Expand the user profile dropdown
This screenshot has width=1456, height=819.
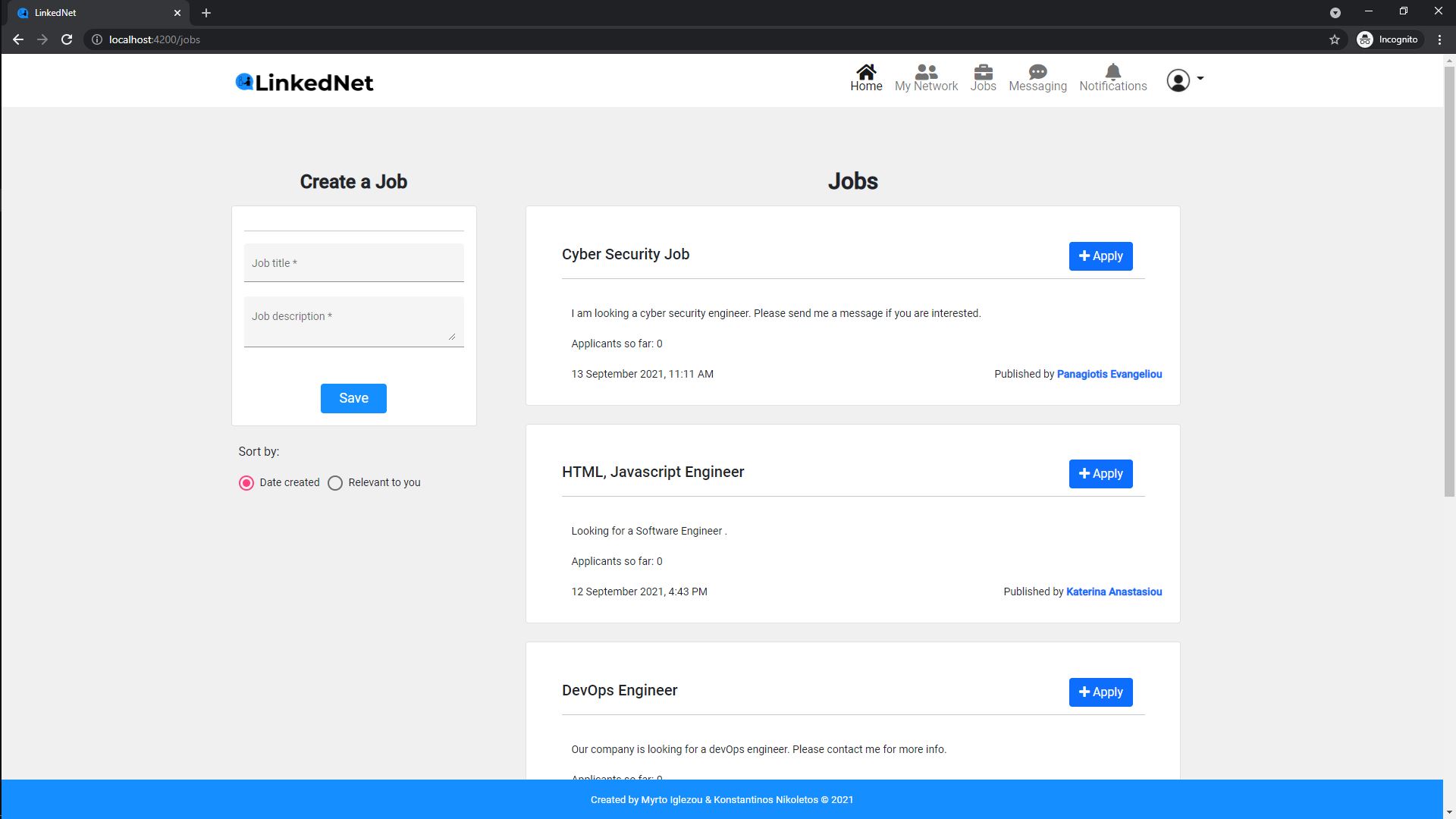tap(1185, 80)
